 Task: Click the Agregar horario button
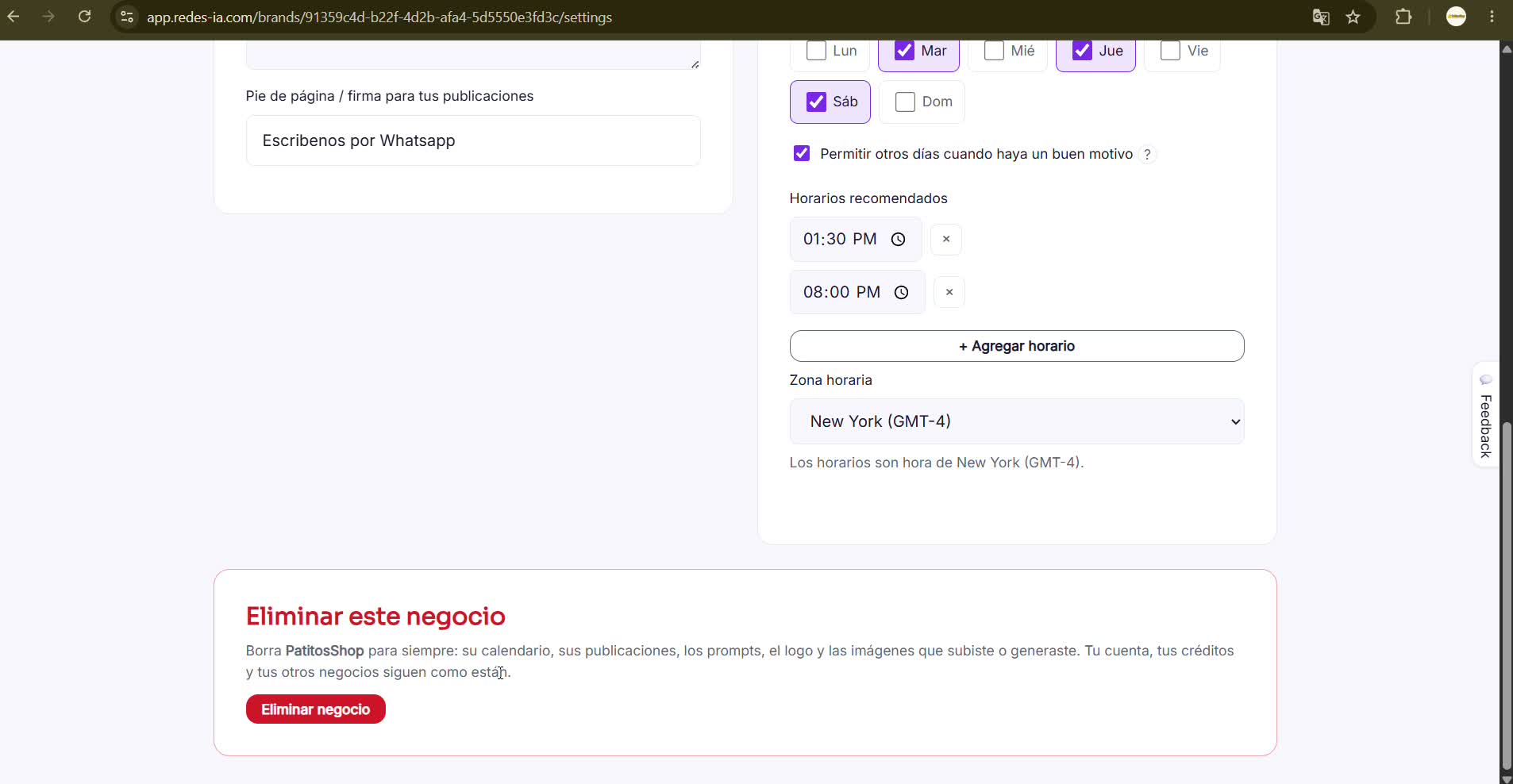coord(1017,346)
